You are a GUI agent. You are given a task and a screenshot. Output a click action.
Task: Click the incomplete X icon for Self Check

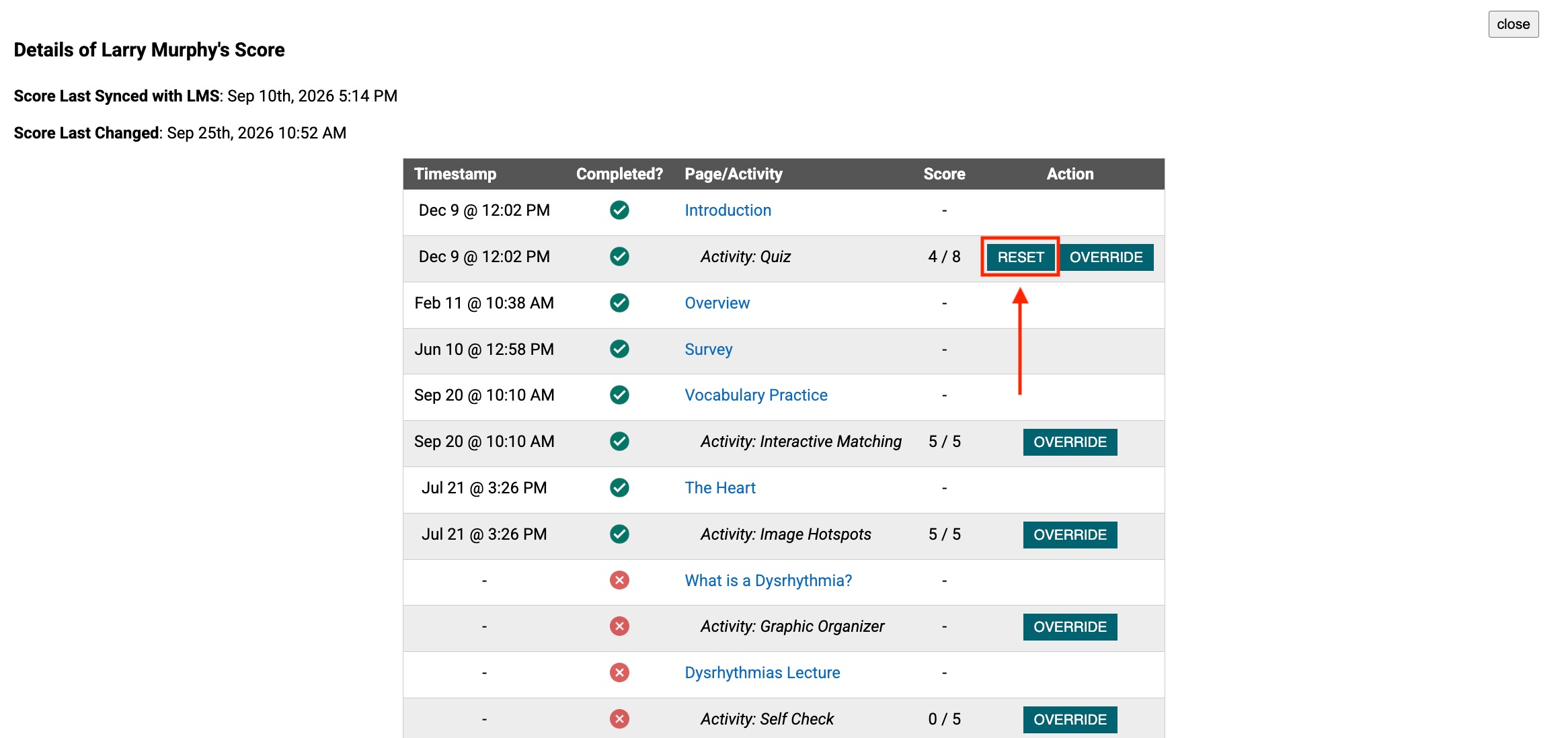(x=619, y=719)
